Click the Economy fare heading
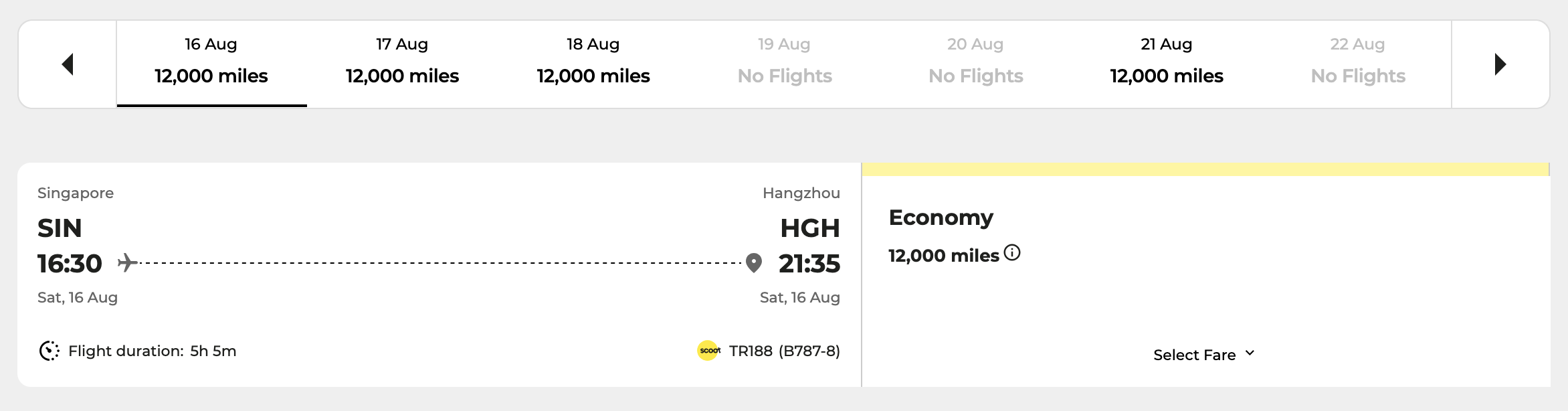Viewport: 1568px width, 411px height. click(941, 218)
